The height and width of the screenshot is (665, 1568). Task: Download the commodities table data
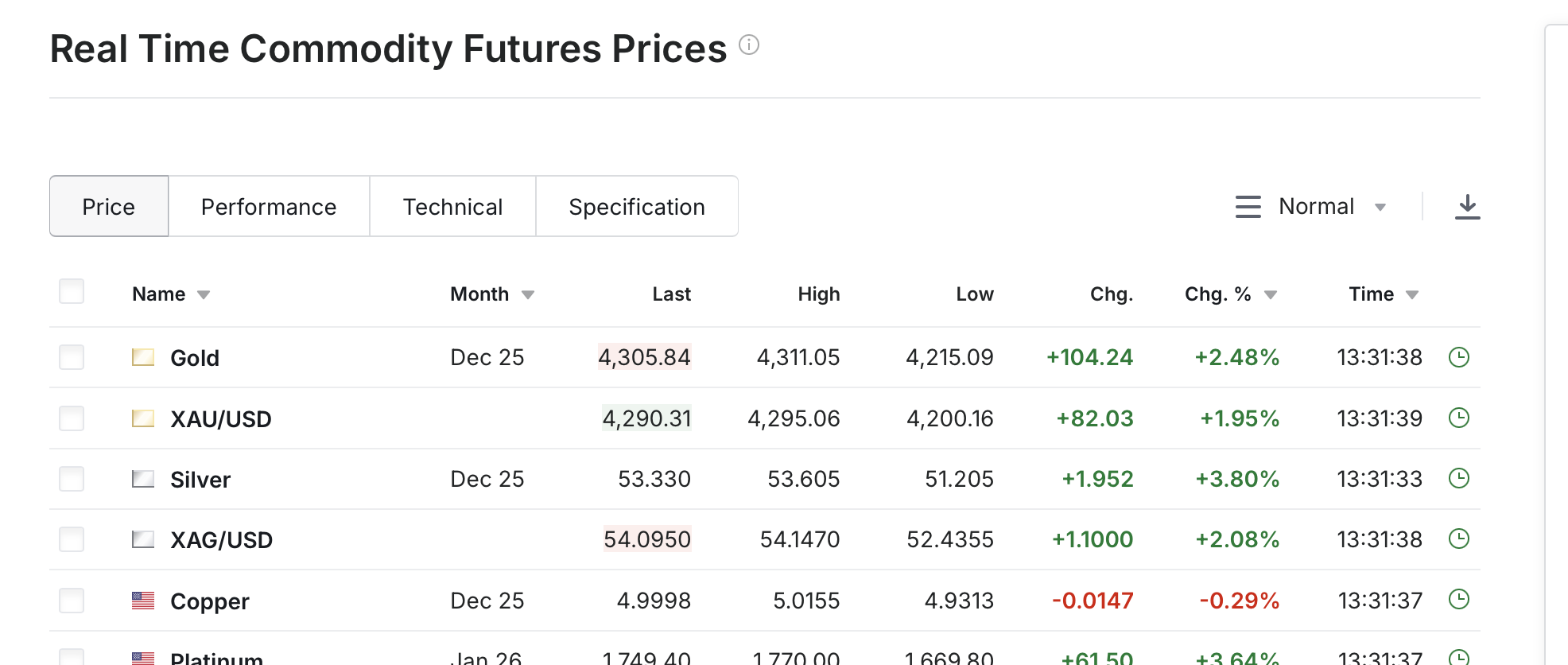coord(1467,207)
